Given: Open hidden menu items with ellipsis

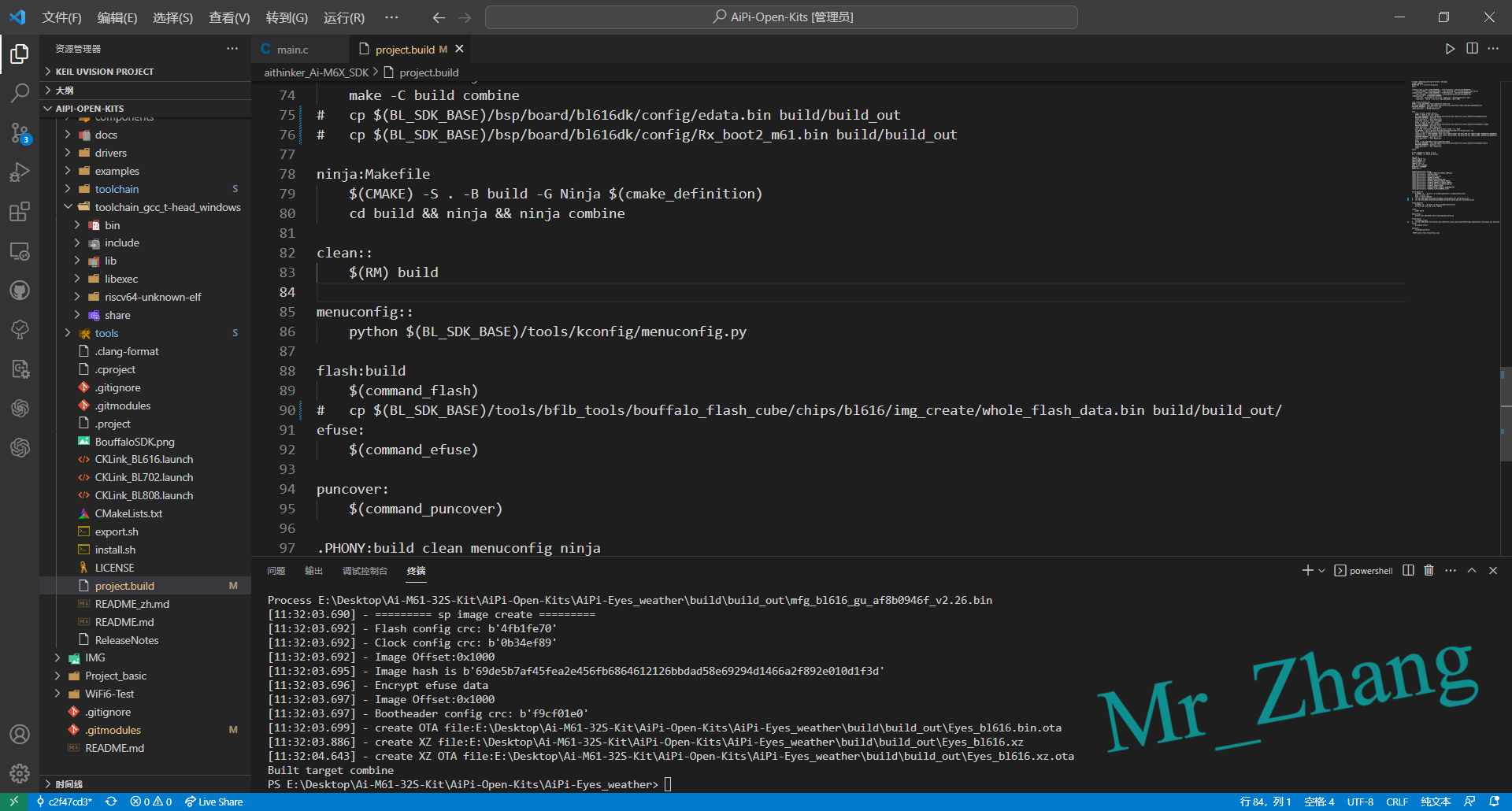Looking at the screenshot, I should coord(391,17).
